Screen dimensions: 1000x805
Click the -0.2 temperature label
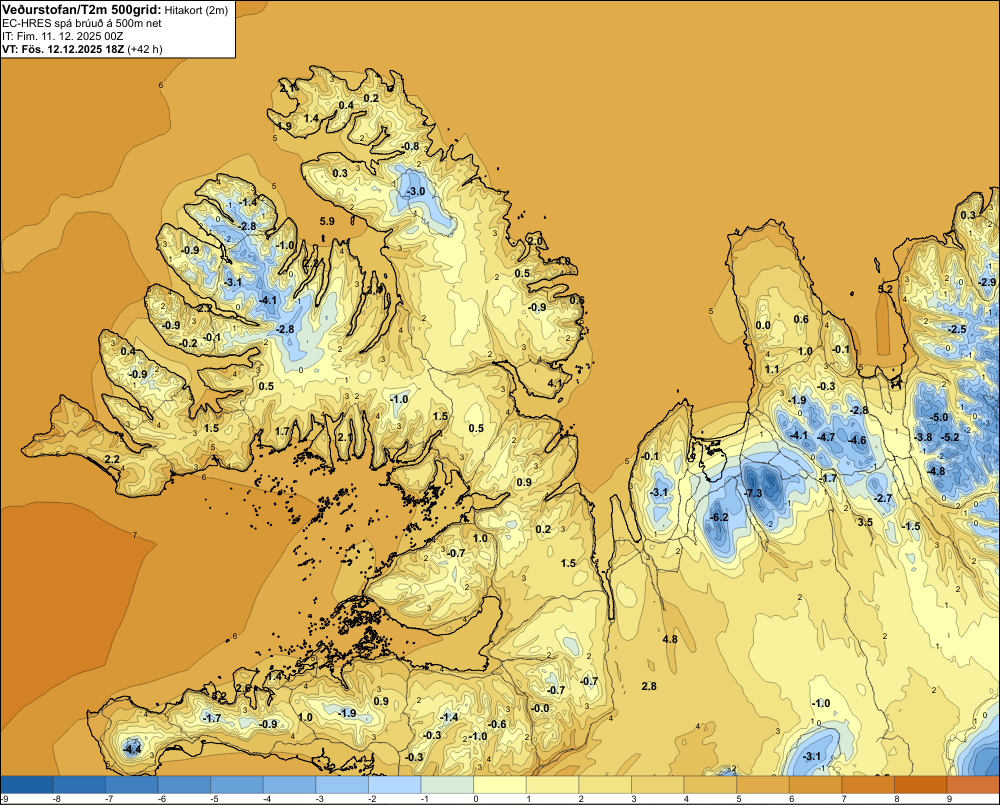[x=188, y=343]
